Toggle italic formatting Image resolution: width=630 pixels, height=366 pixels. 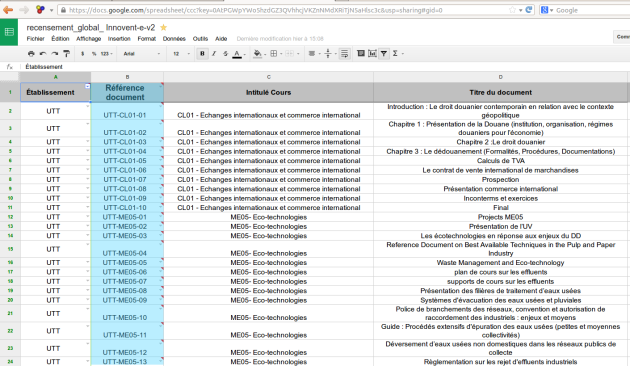coord(214,53)
